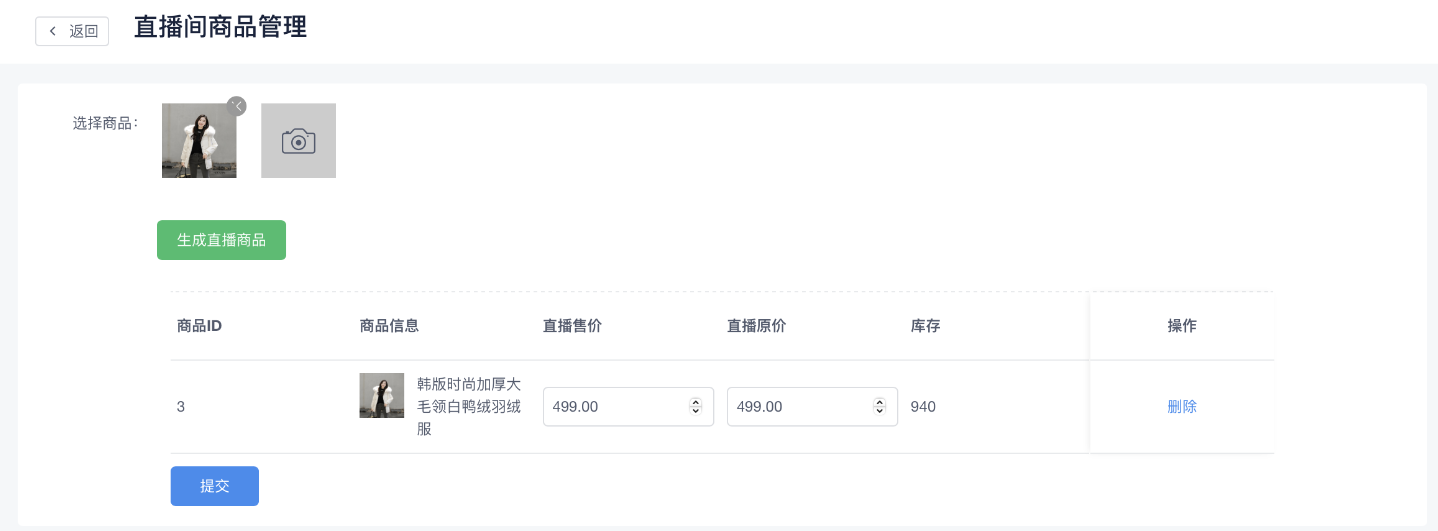Click the 商品信息 column header
The width and height of the screenshot is (1438, 531).
pos(389,326)
